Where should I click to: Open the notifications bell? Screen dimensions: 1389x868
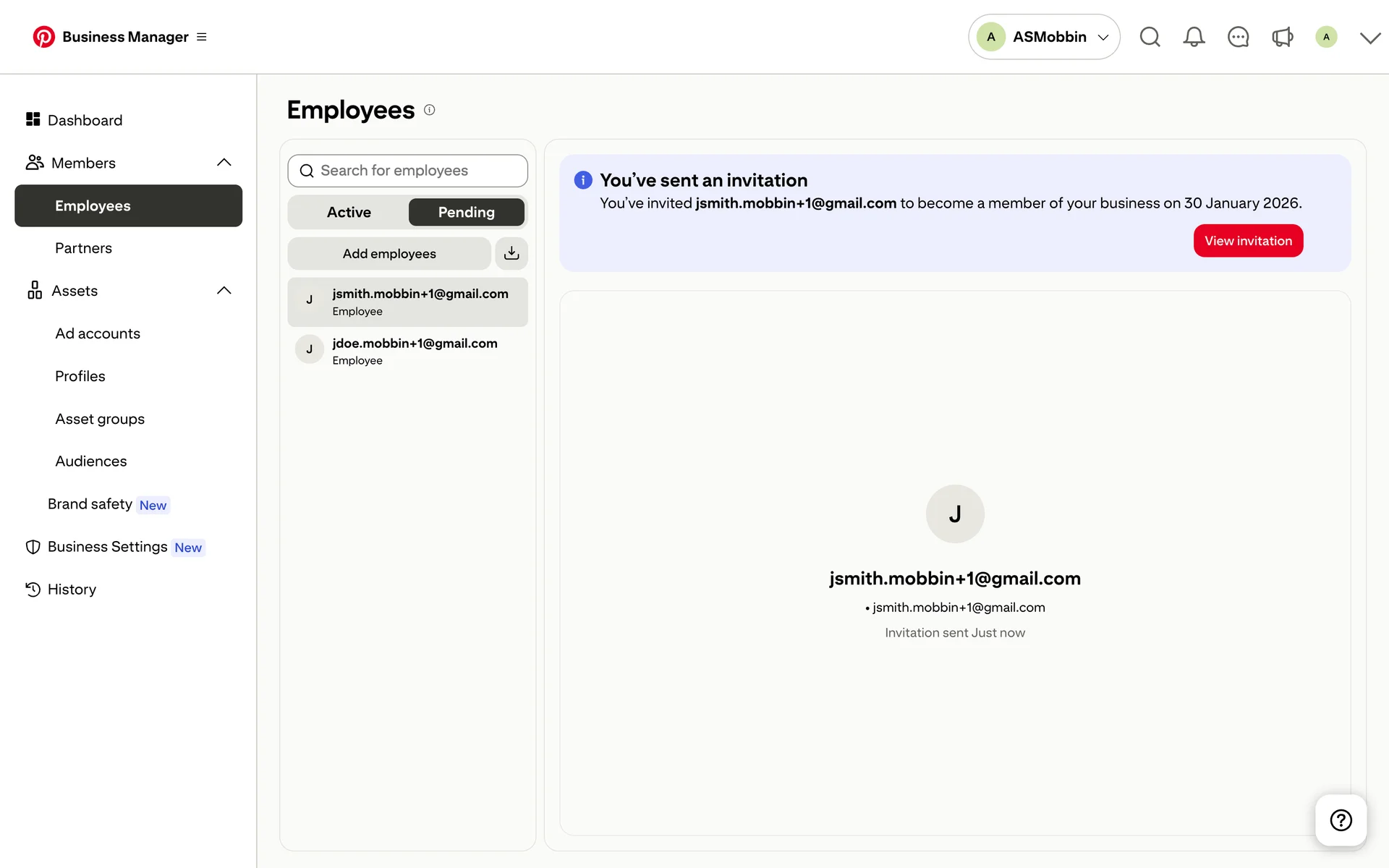[x=1194, y=37]
